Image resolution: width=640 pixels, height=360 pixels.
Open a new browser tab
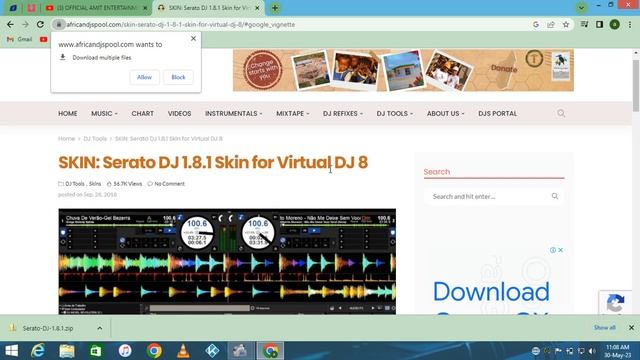275,8
